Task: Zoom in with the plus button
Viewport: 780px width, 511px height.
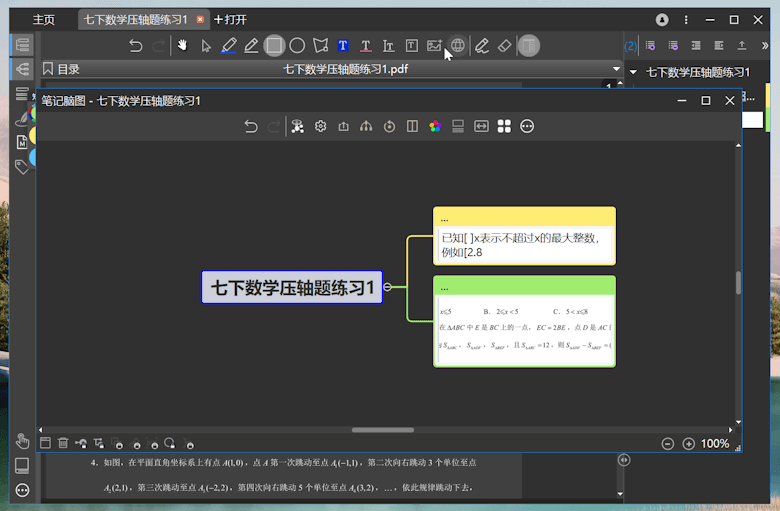Action: [688, 444]
